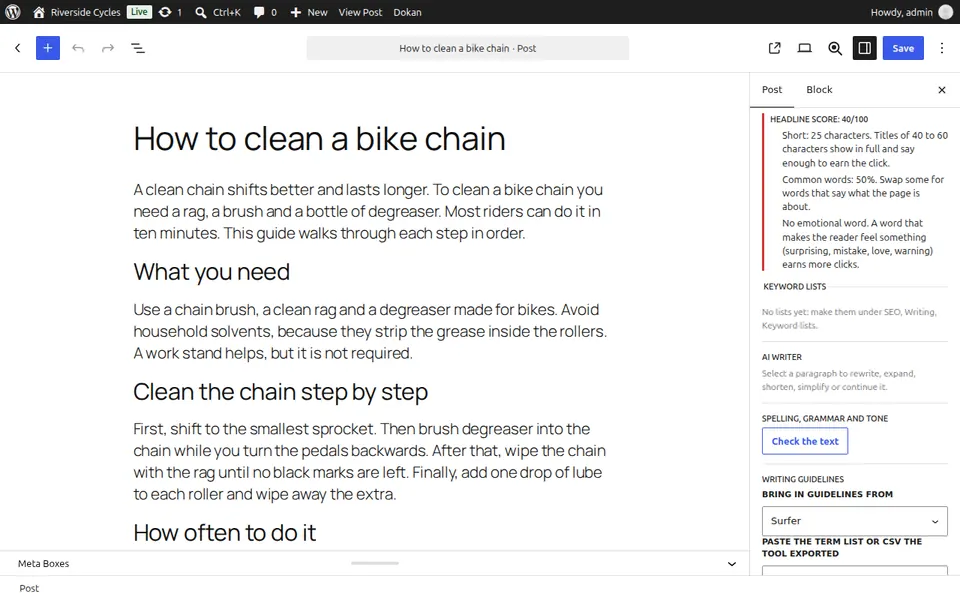Expand the Meta Boxes panel chevron

point(732,564)
